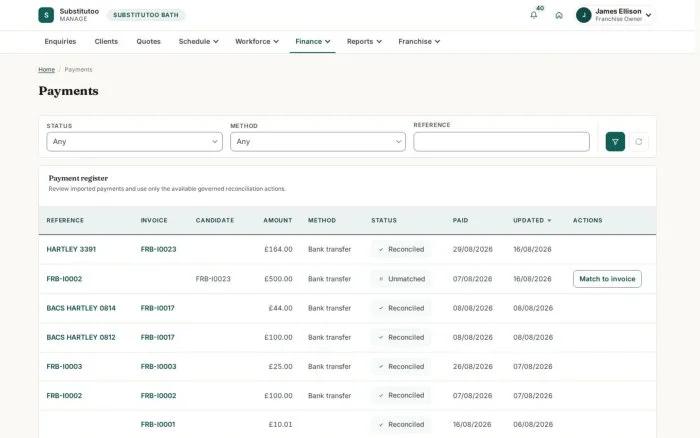This screenshot has width=700, height=438.
Task: Expand the Franchise menu
Action: tap(419, 42)
